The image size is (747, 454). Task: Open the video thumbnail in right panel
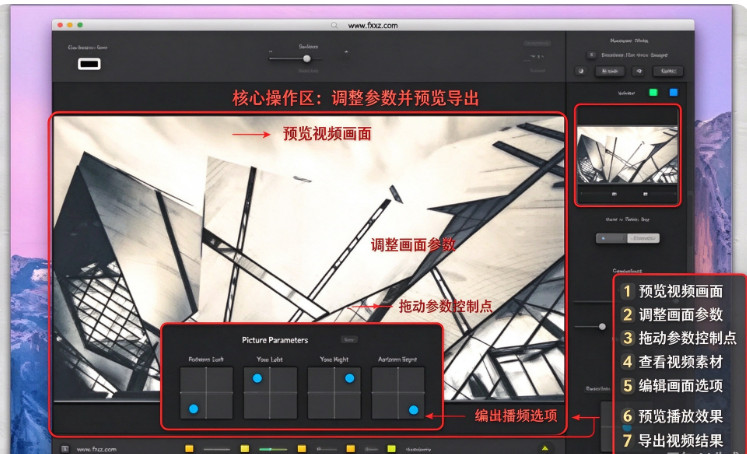pos(627,155)
